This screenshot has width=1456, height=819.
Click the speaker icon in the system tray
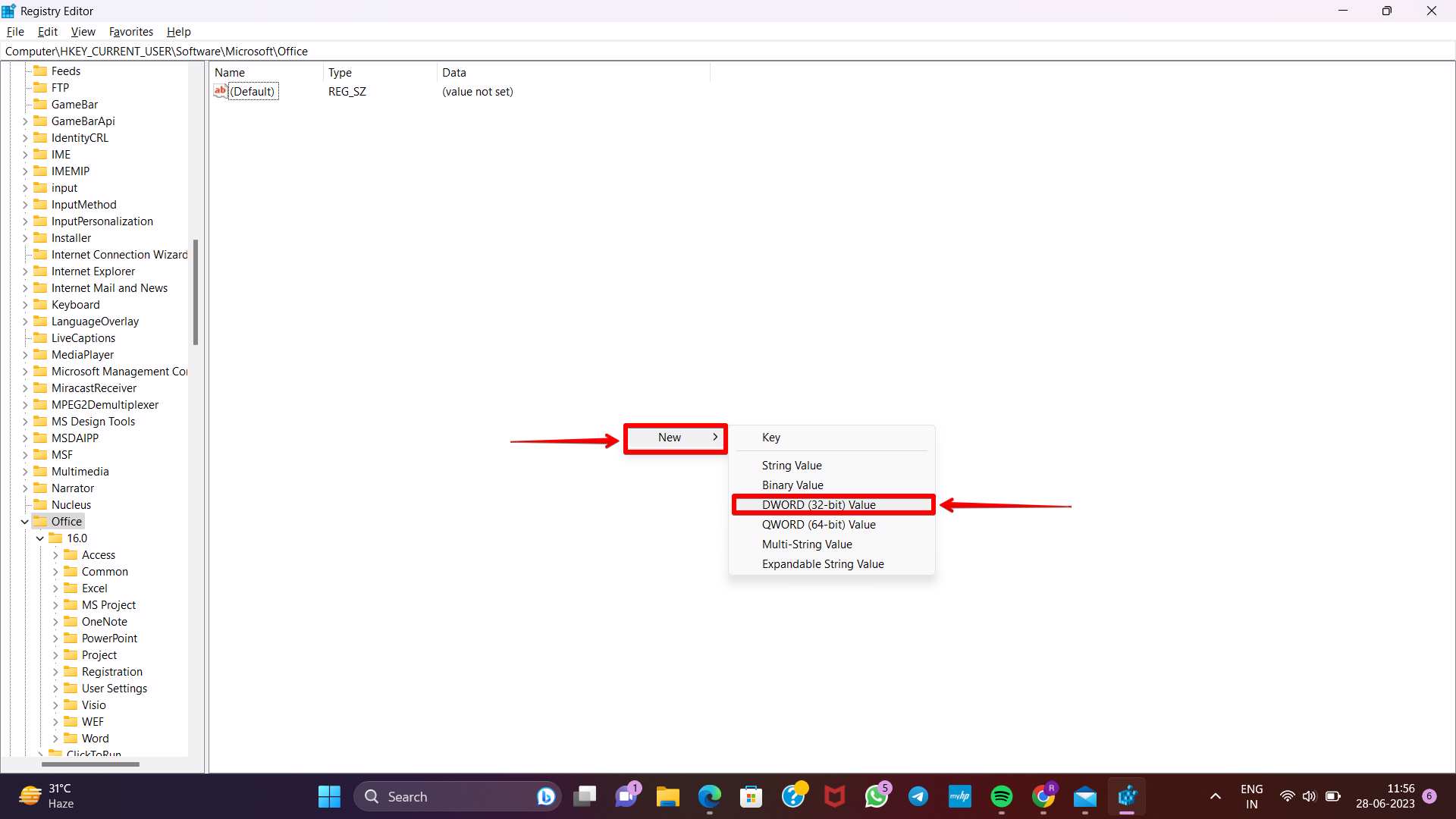point(1310,796)
